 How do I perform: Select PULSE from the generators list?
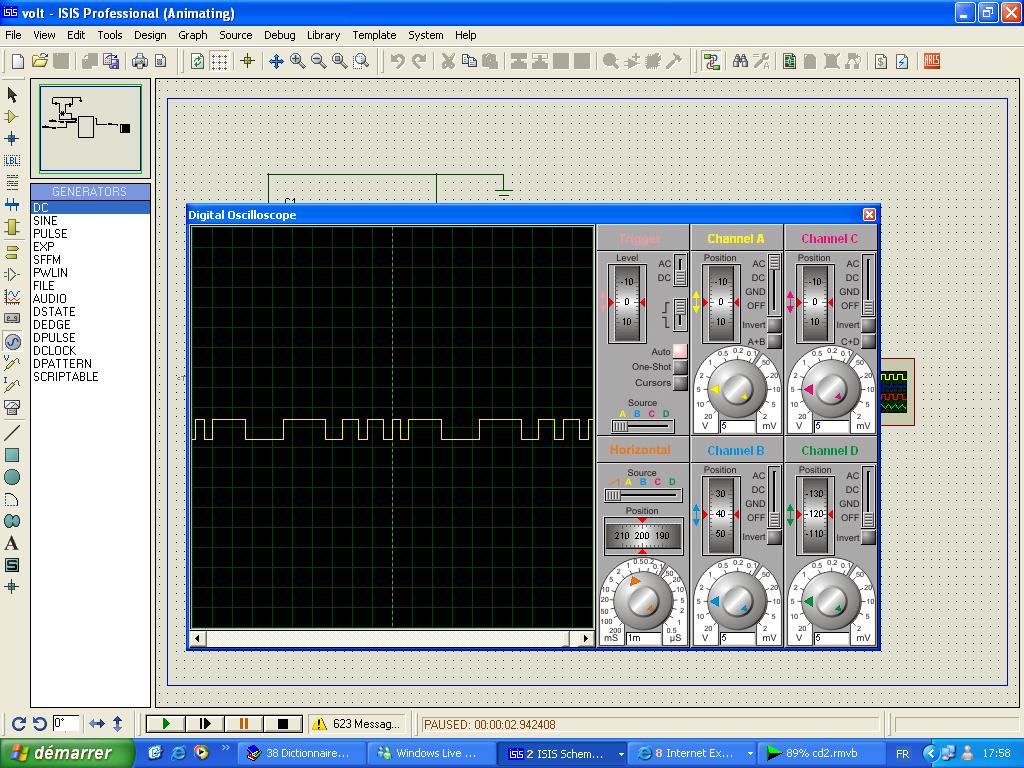(50, 233)
